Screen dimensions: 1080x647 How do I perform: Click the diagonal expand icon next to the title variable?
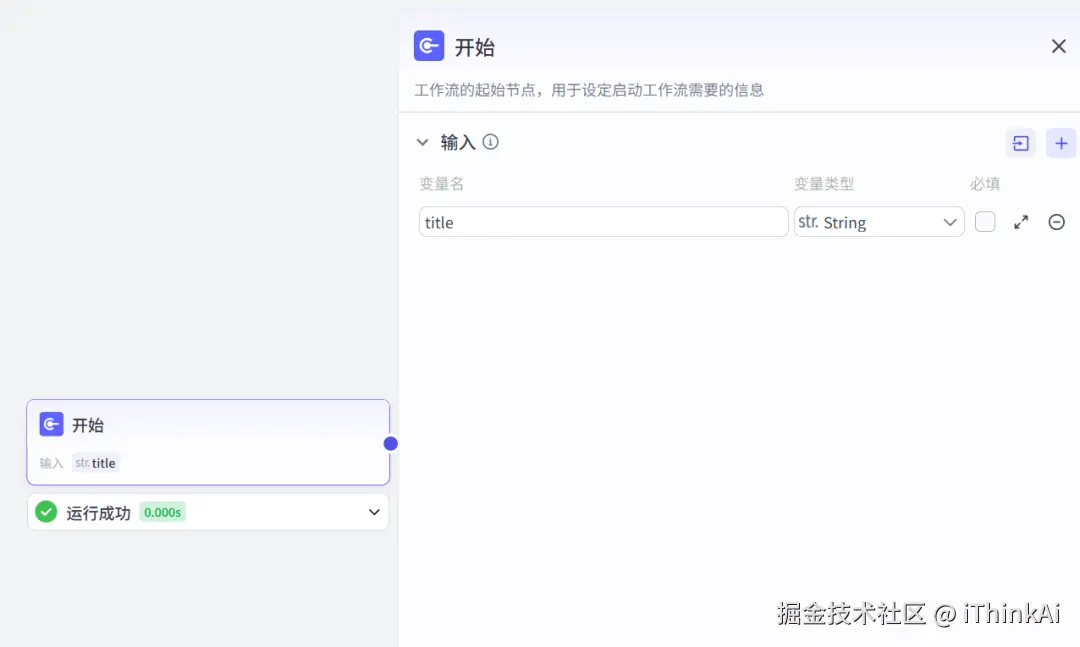[x=1020, y=222]
